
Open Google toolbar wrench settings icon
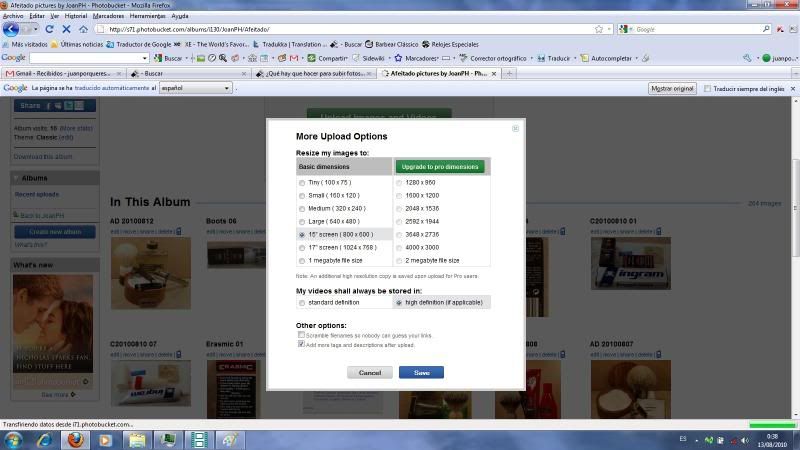(747, 58)
